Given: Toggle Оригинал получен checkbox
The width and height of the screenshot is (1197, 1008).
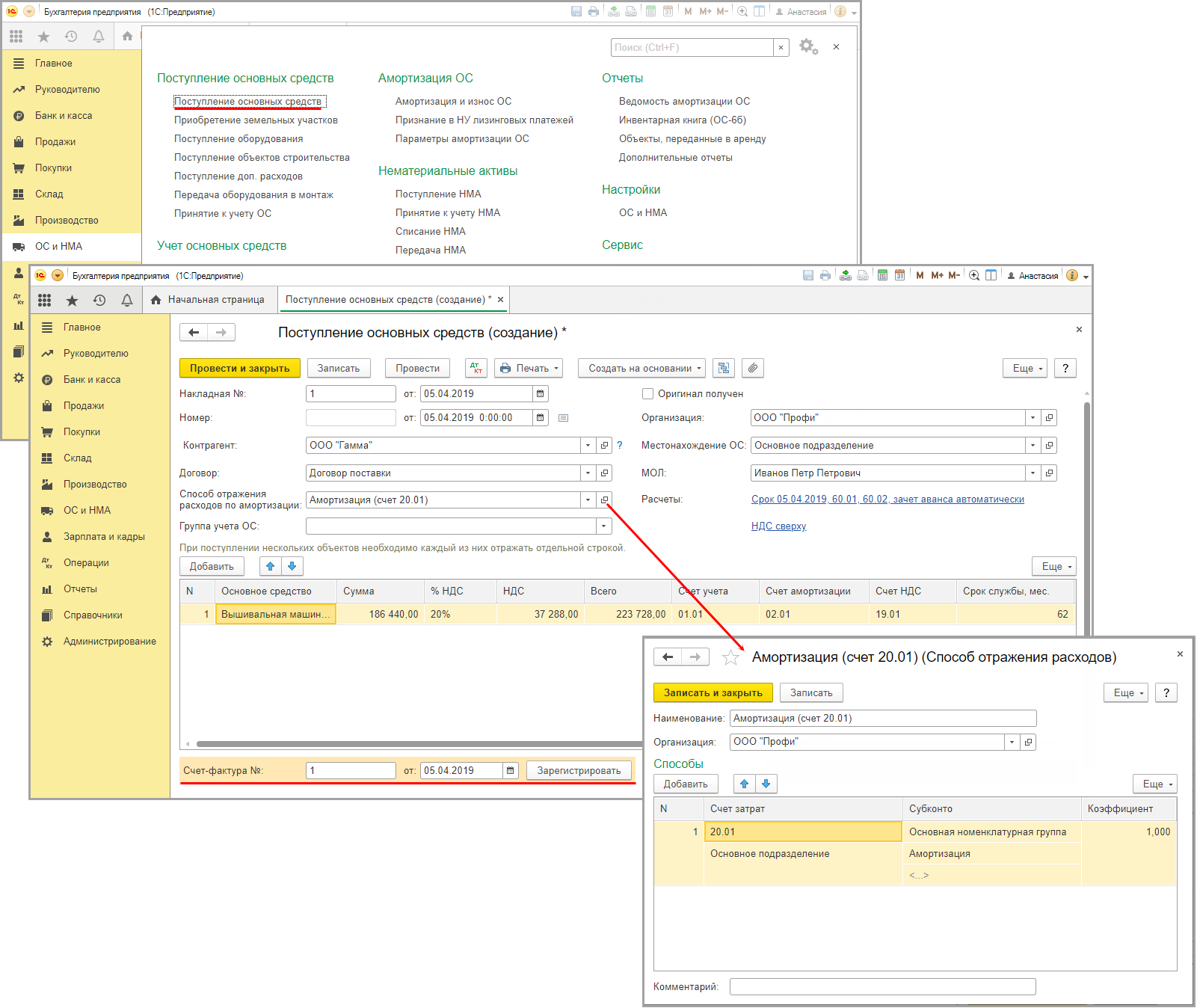Looking at the screenshot, I should click(x=648, y=393).
